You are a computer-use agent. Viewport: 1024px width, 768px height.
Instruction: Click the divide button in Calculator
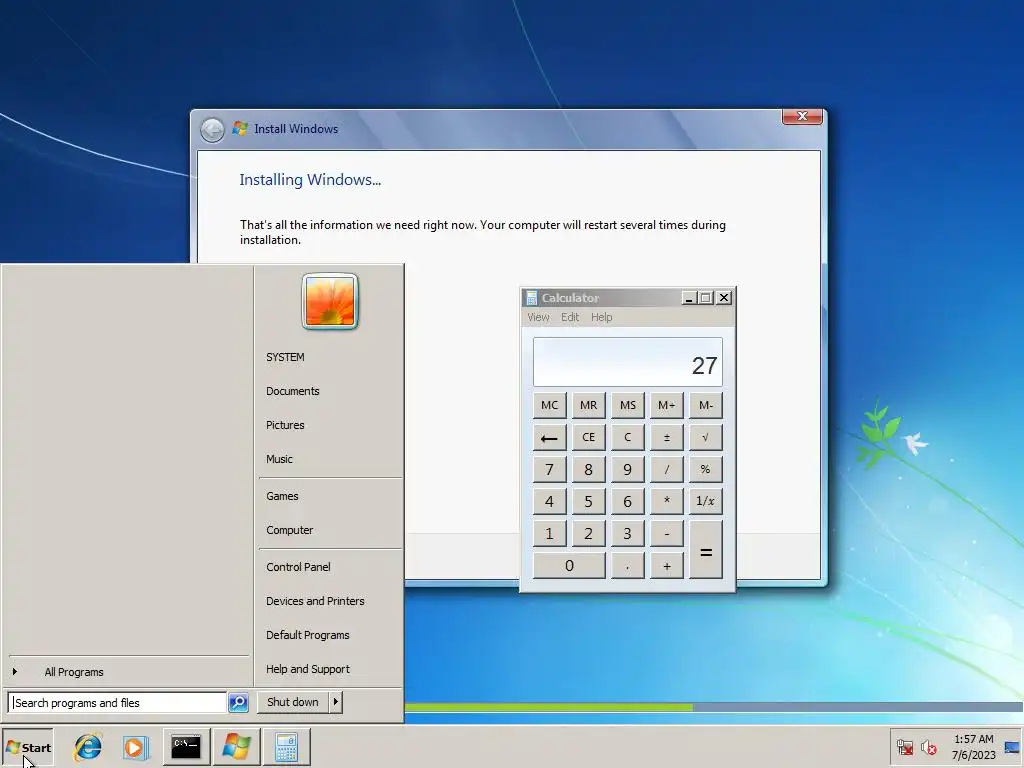click(666, 470)
